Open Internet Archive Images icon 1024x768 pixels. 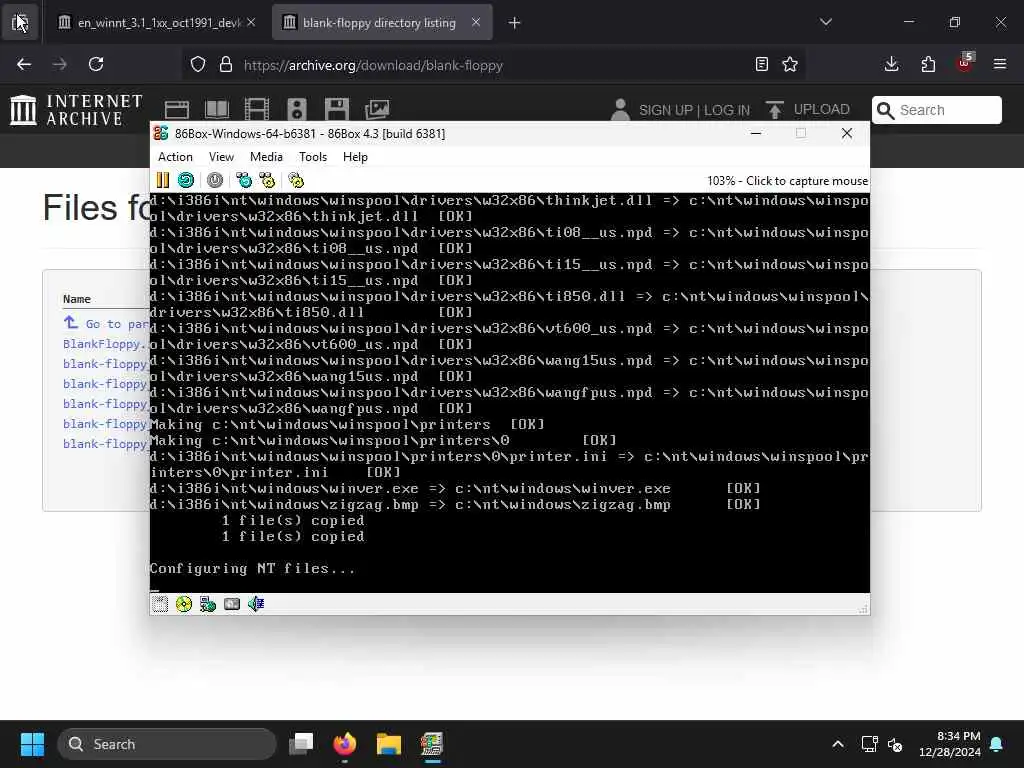[377, 110]
